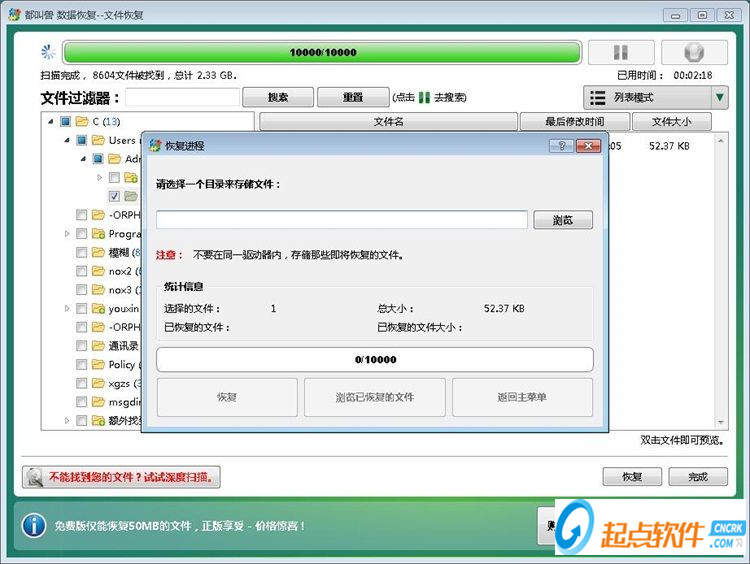
Task: Expand the 额外找 folder node
Action: coord(67,420)
